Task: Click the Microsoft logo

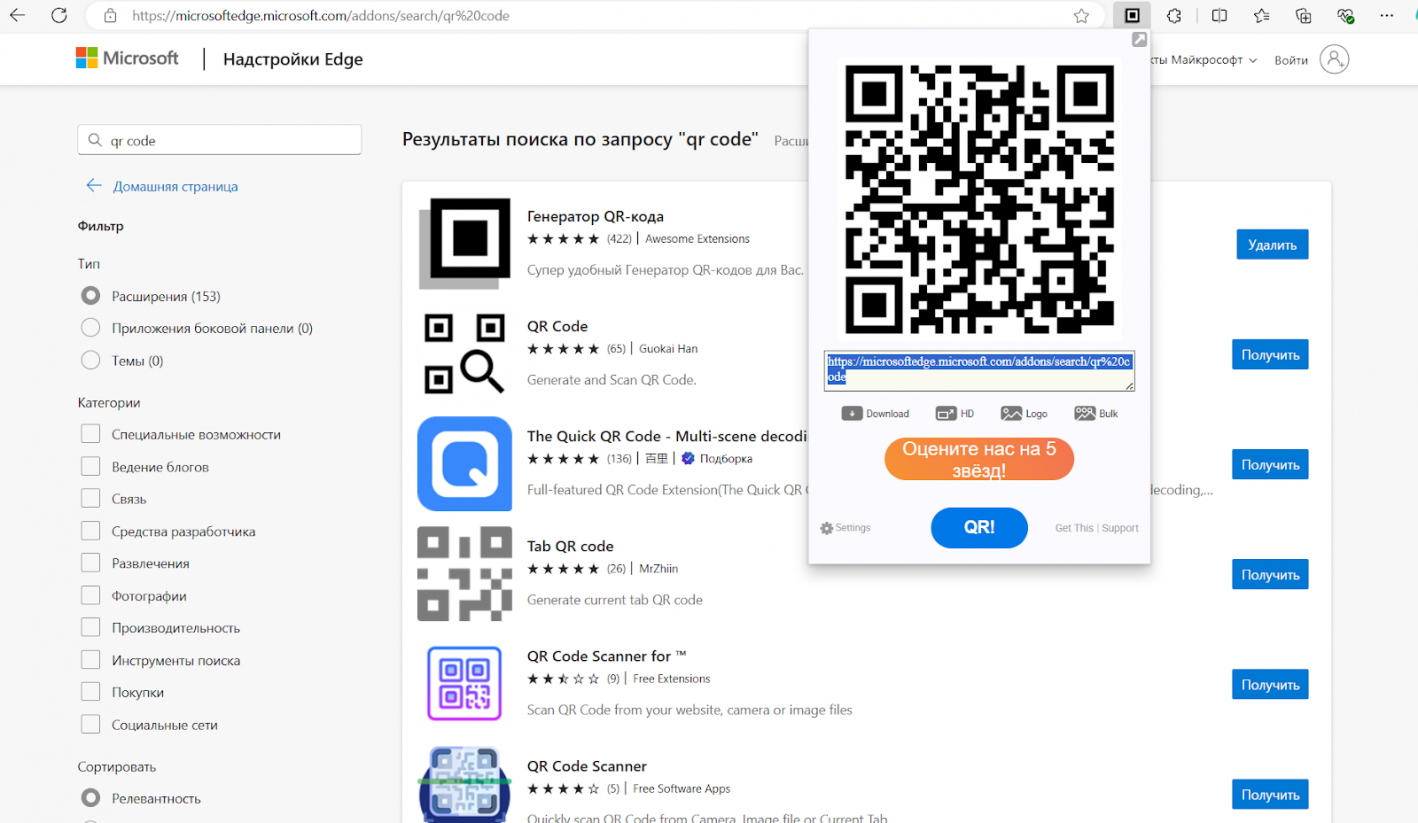Action: click(127, 58)
